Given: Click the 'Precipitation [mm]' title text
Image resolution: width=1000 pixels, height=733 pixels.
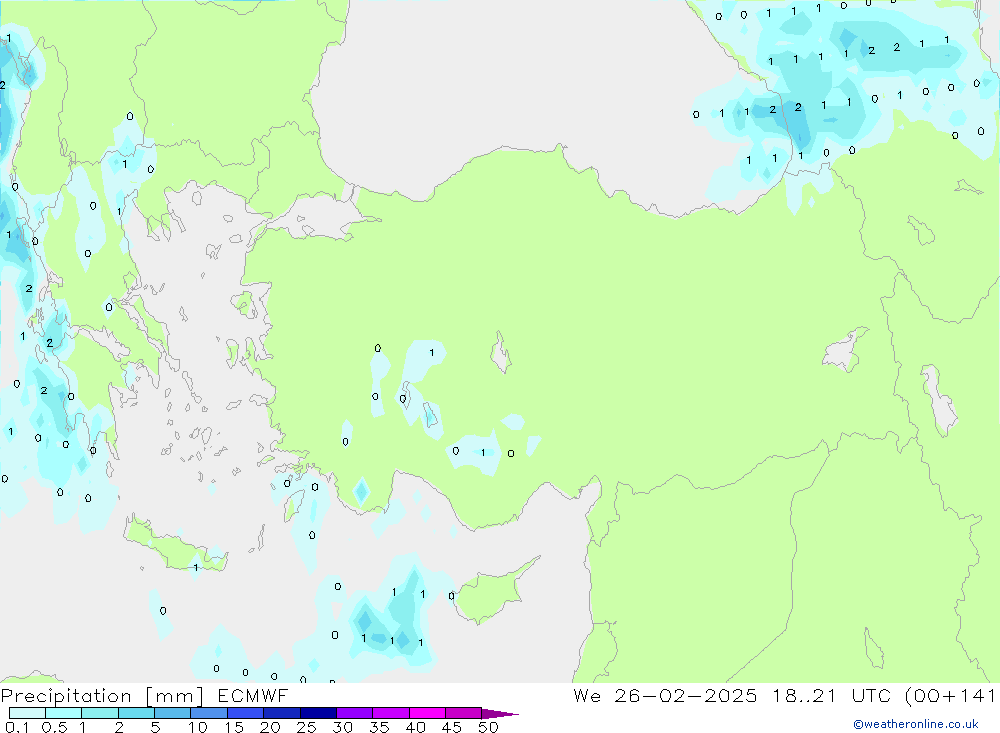Looking at the screenshot, I should [102, 696].
